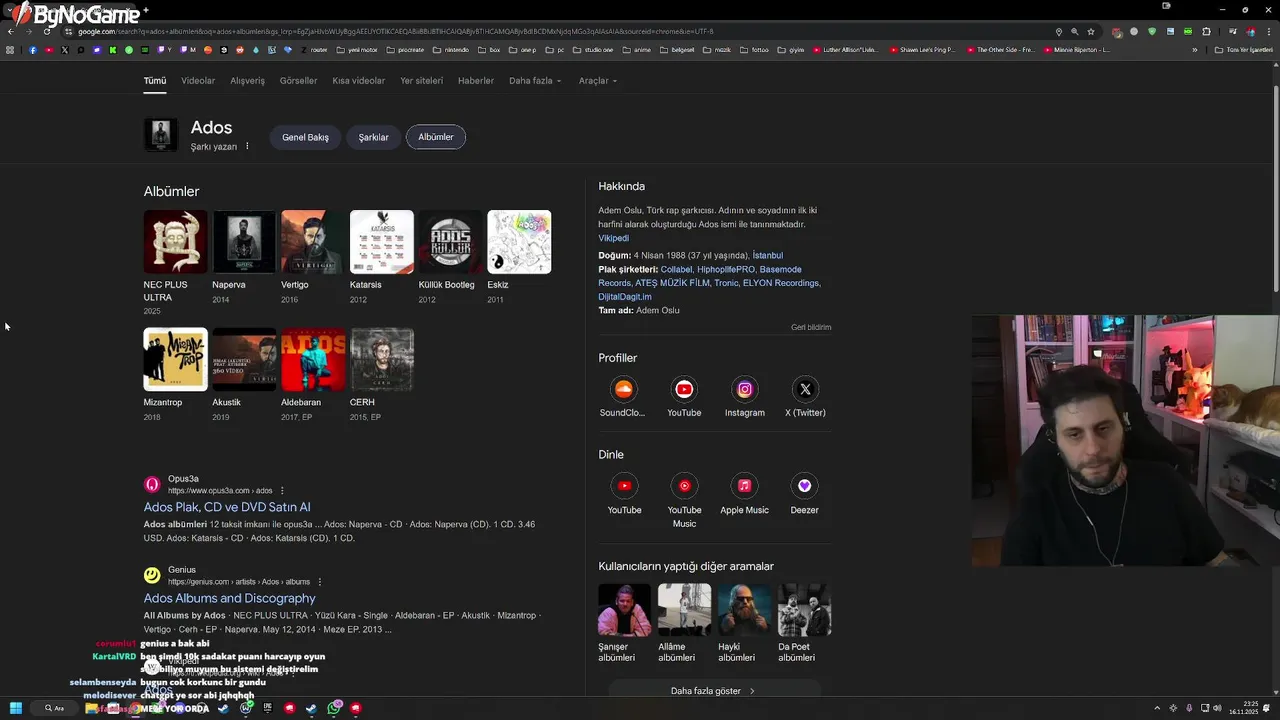Viewport: 1280px width, 720px height.
Task: Click the Ados artist thumbnail image
Action: [x=161, y=135]
